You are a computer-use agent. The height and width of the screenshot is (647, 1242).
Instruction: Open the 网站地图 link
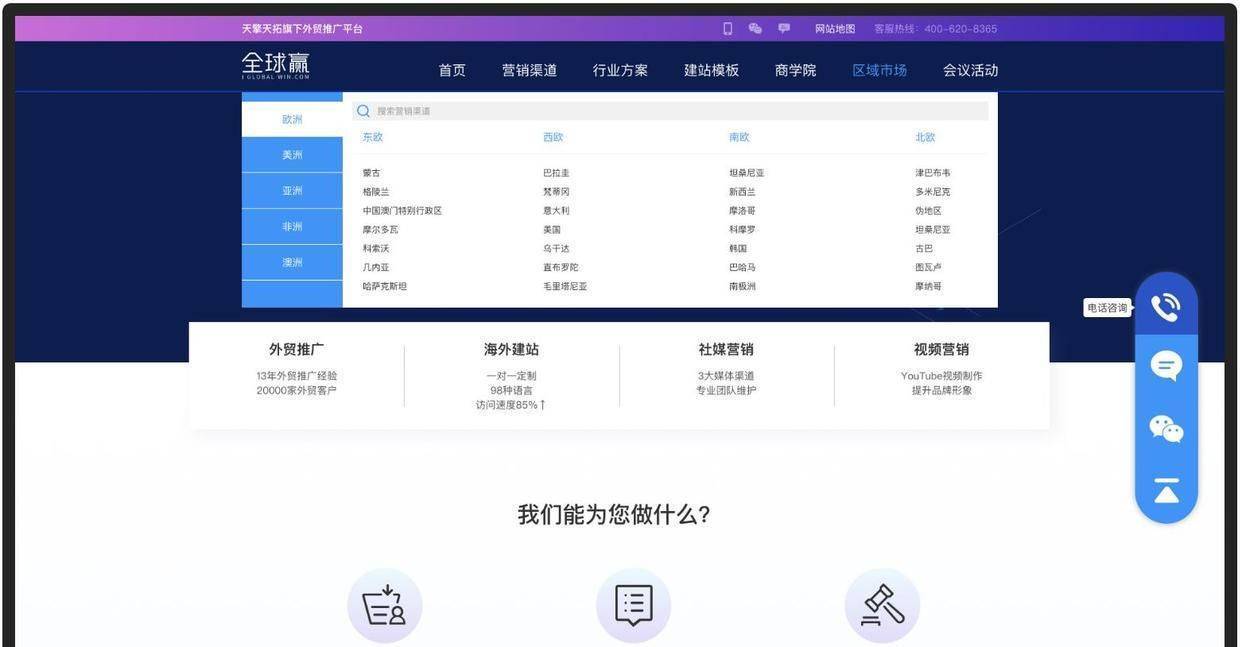click(835, 29)
